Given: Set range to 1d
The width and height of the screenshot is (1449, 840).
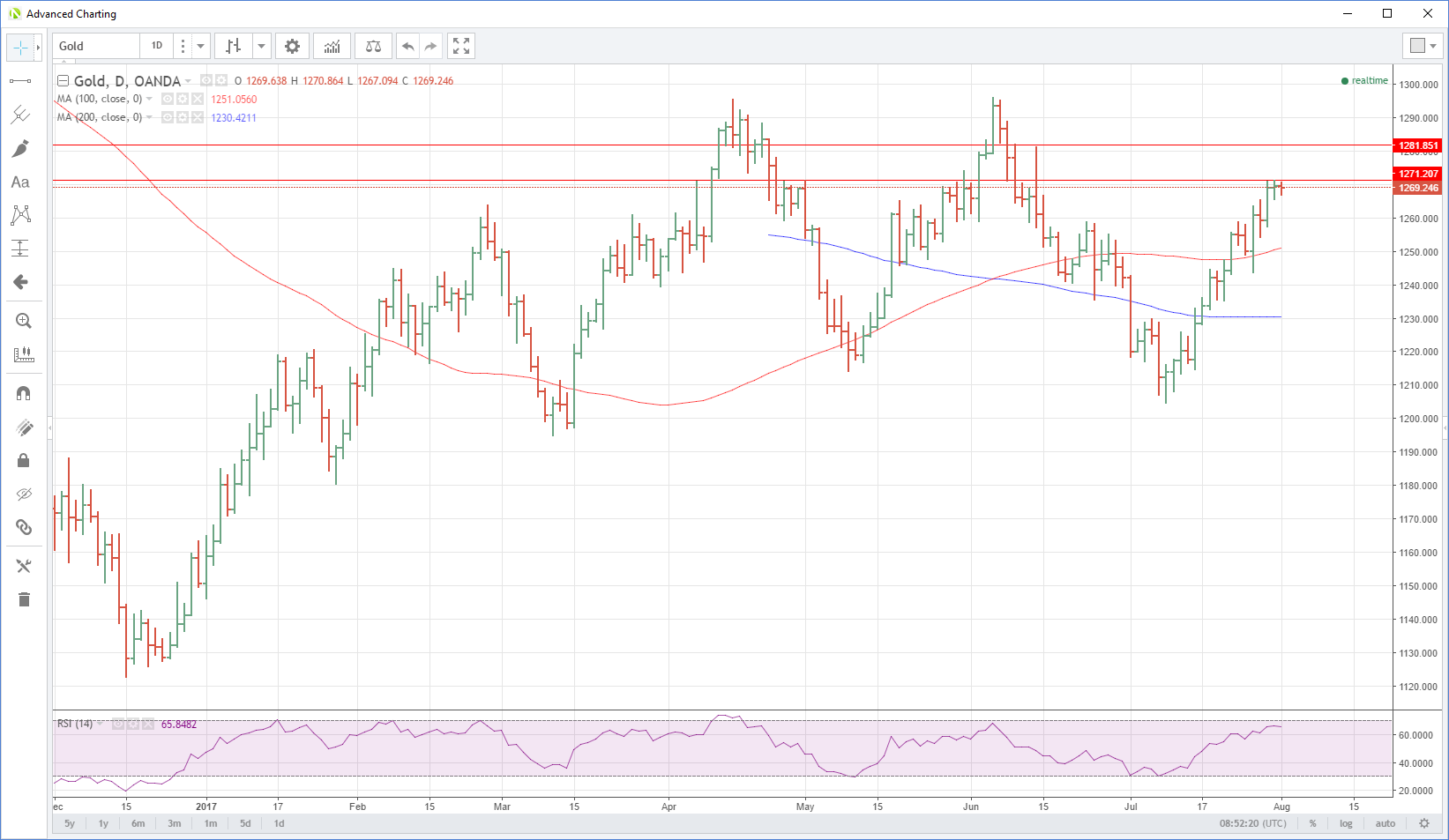Looking at the screenshot, I should pyautogui.click(x=280, y=823).
